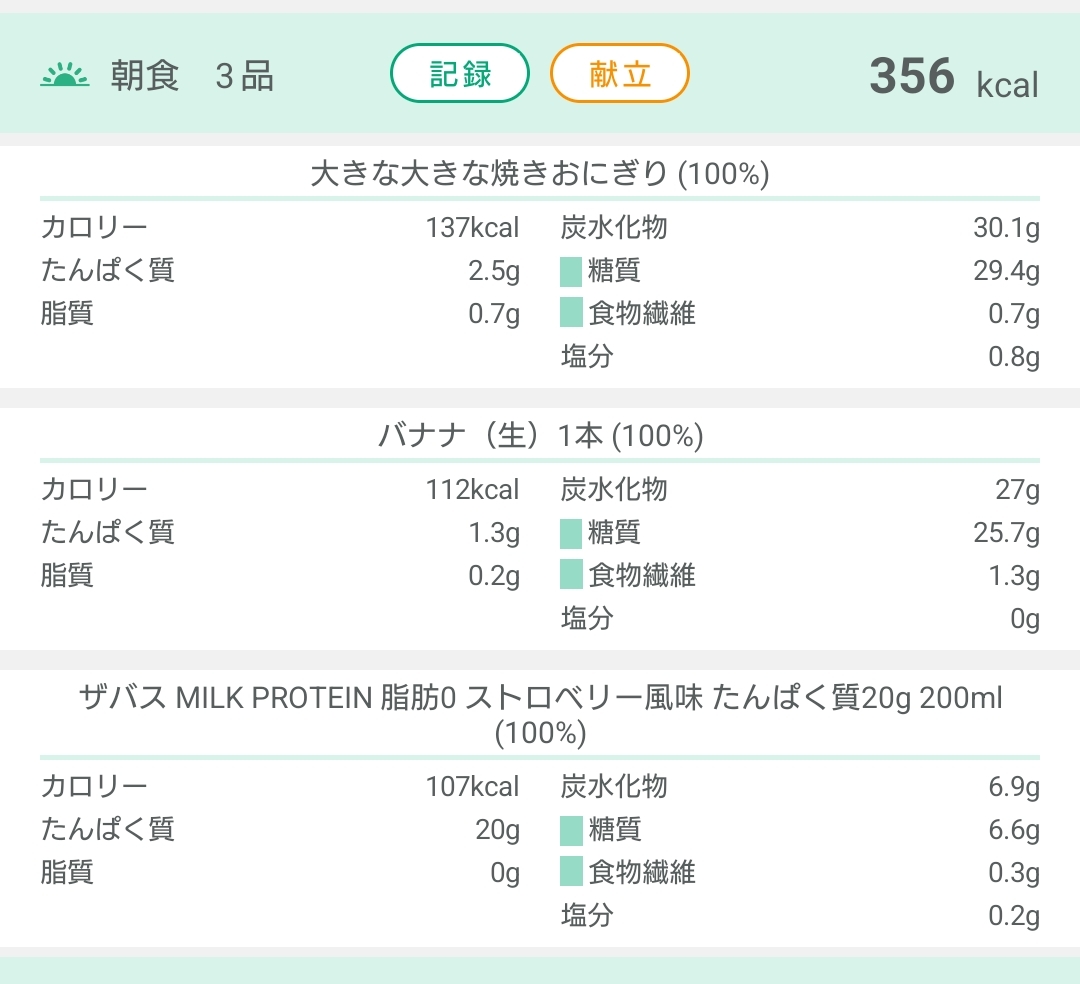The width and height of the screenshot is (1080, 984).
Task: Click the 27g 炭水化物 value for バナナ
Action: coord(1017,490)
